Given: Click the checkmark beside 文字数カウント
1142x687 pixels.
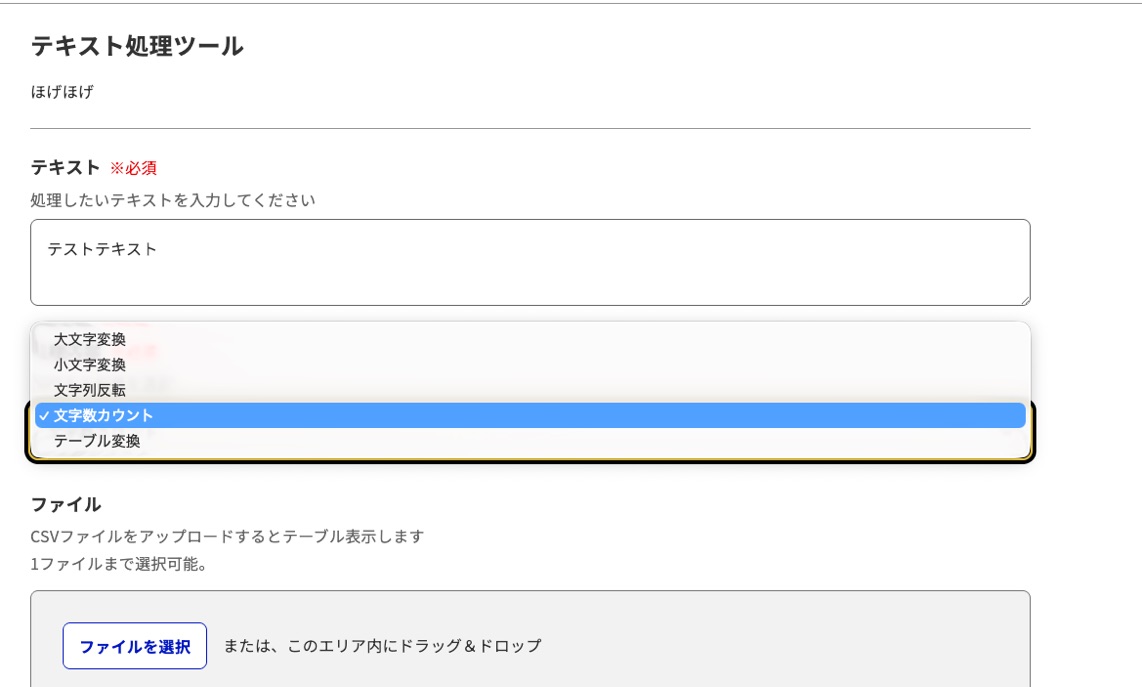Looking at the screenshot, I should point(45,416).
